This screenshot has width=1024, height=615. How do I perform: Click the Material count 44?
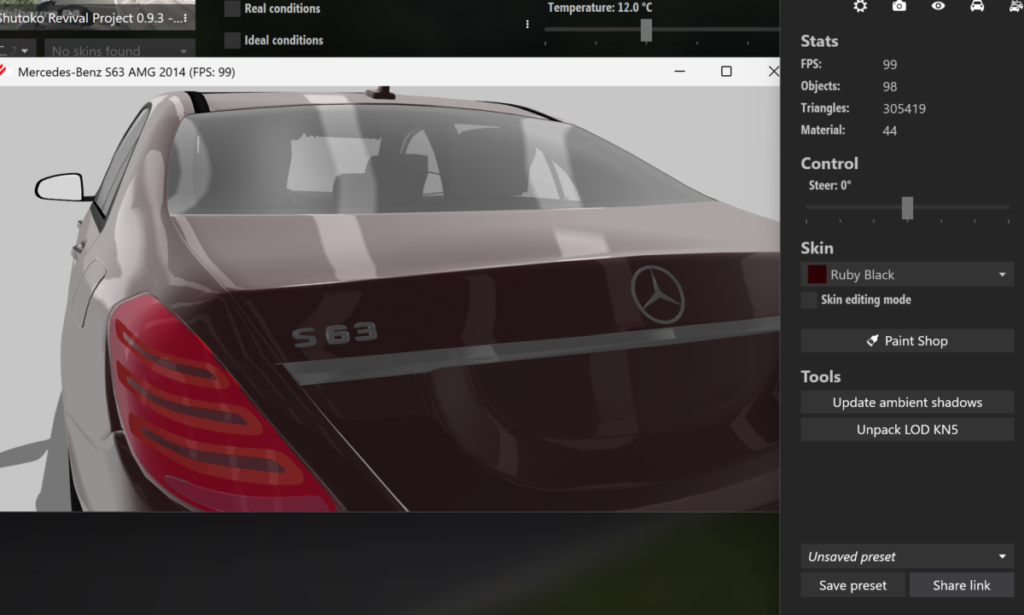889,131
